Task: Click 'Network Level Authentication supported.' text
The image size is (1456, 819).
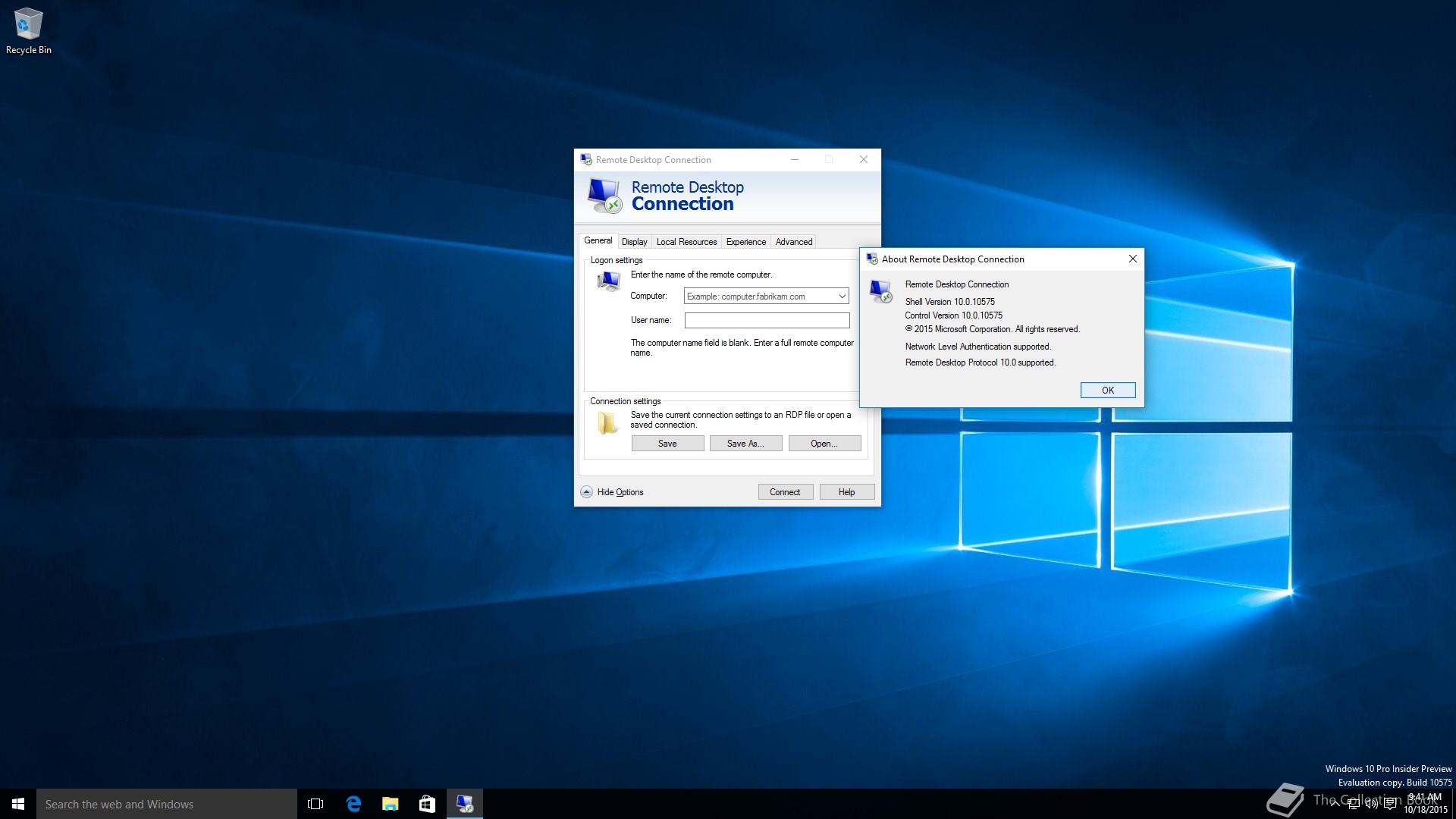Action: coord(977,347)
